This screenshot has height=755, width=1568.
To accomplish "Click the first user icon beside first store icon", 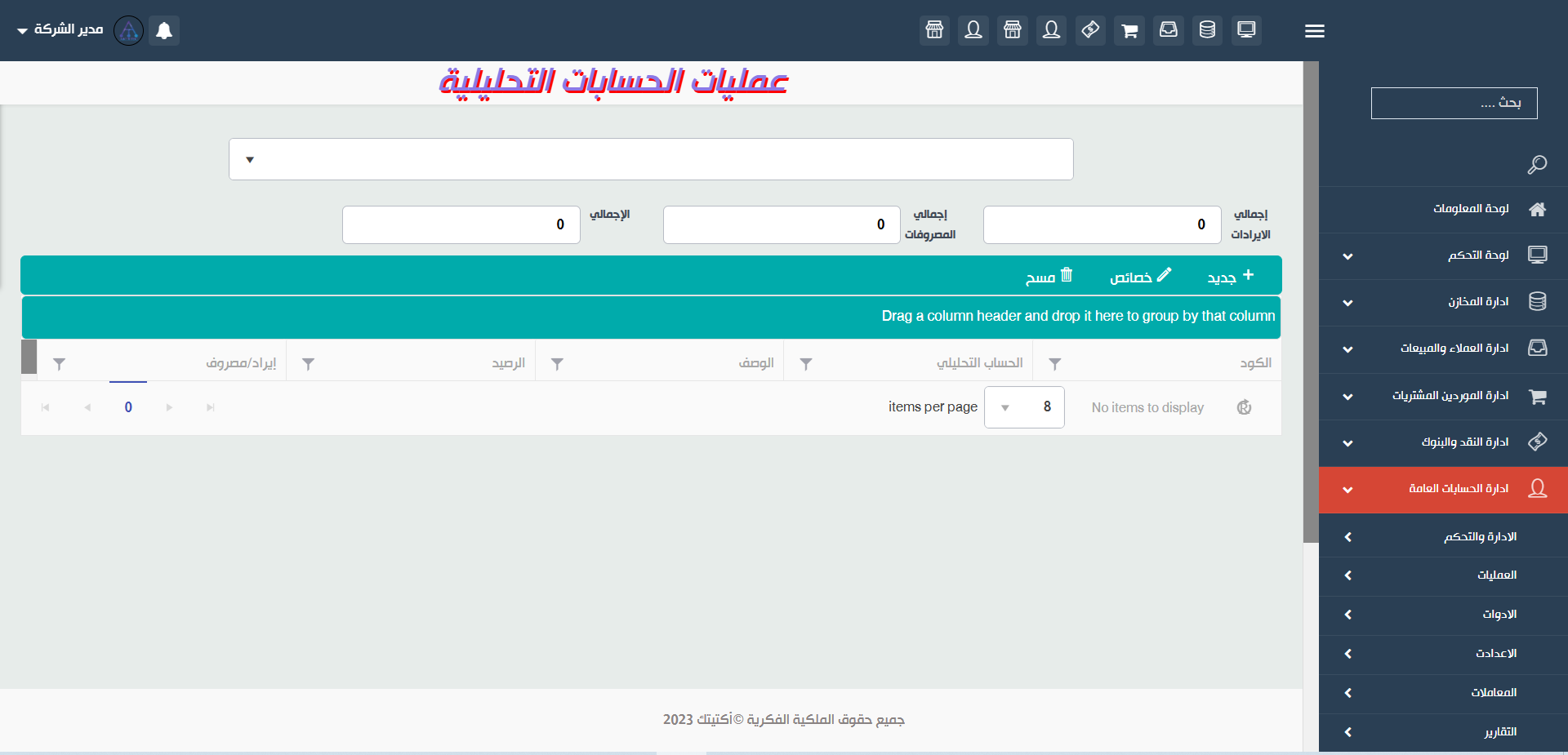I will 973,30.
